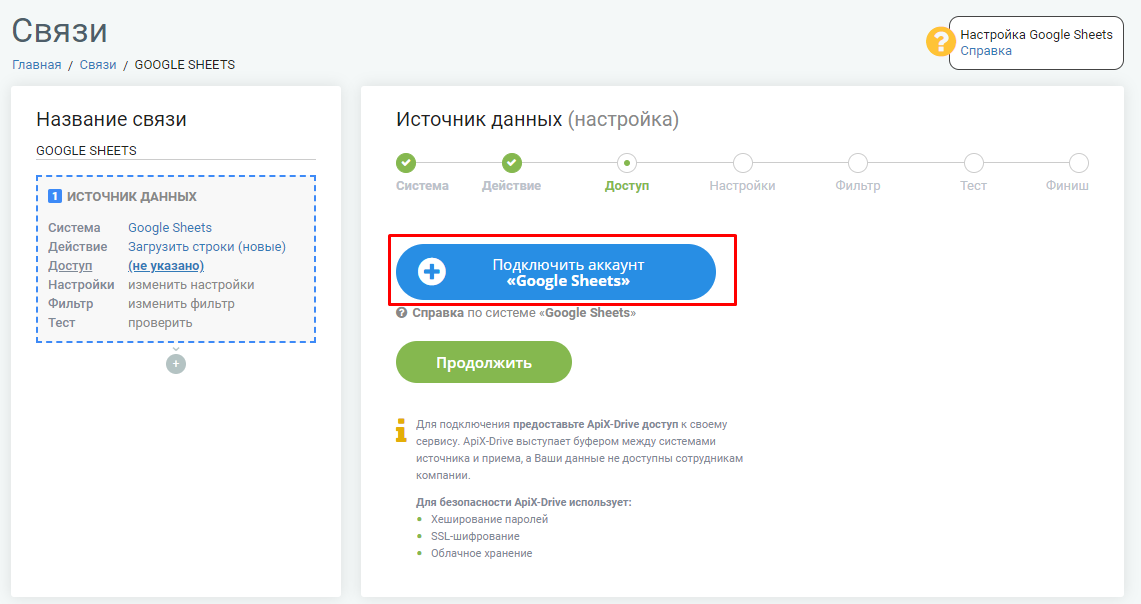Click the yellow info icon near security text
This screenshot has height=604, width=1141.
coord(401,430)
